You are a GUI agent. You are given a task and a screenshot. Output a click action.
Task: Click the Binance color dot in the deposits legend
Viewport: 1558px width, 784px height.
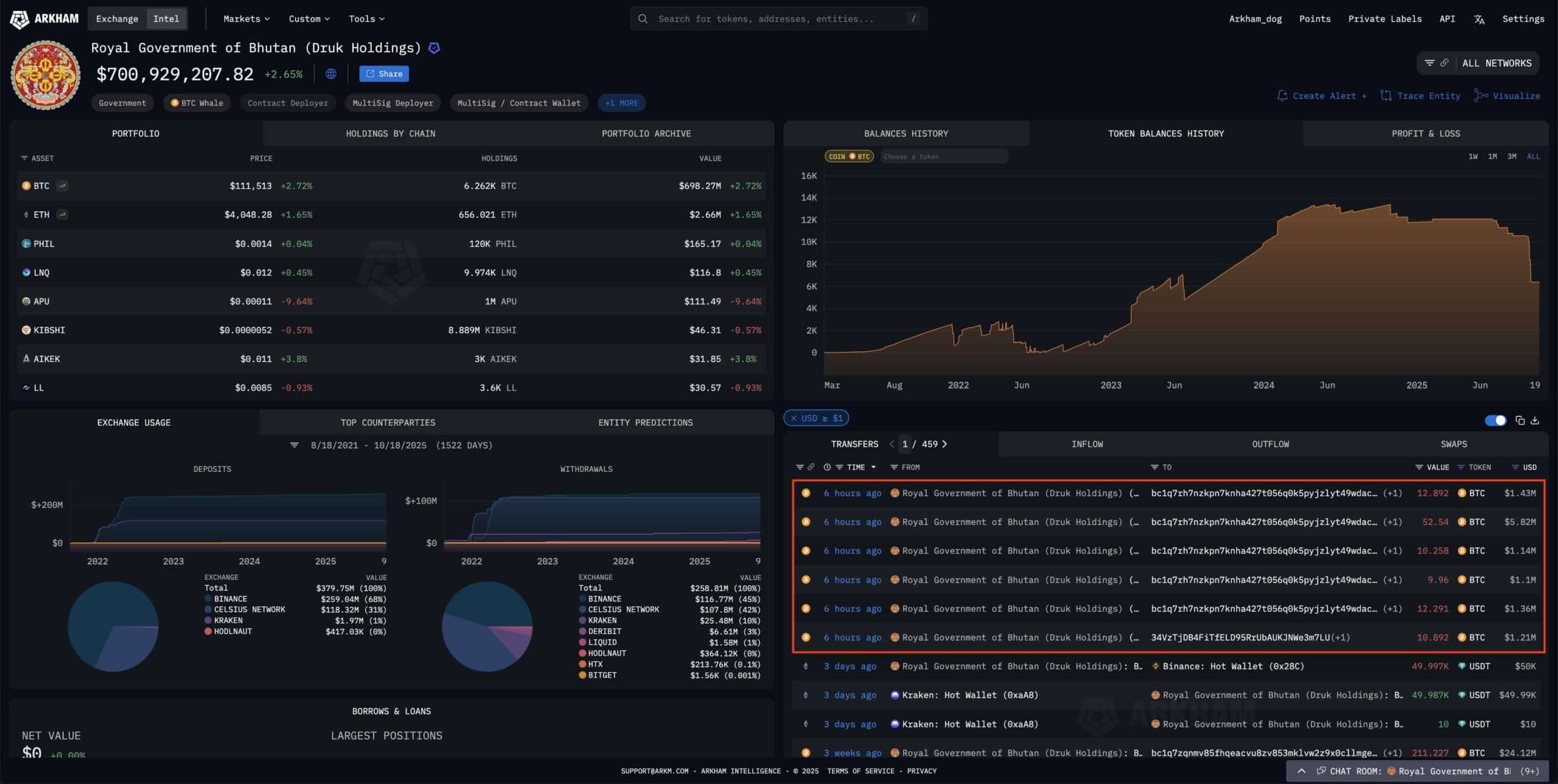[207, 598]
